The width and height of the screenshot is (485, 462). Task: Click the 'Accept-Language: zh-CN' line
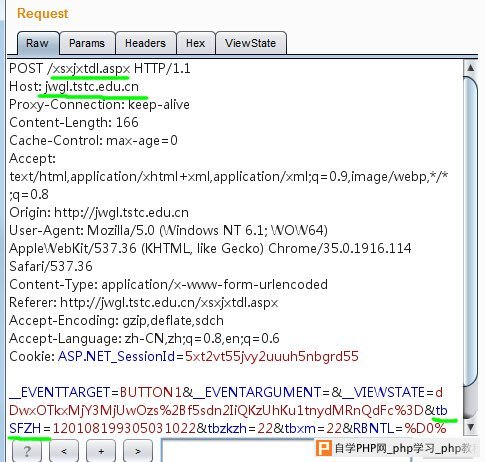coord(144,338)
